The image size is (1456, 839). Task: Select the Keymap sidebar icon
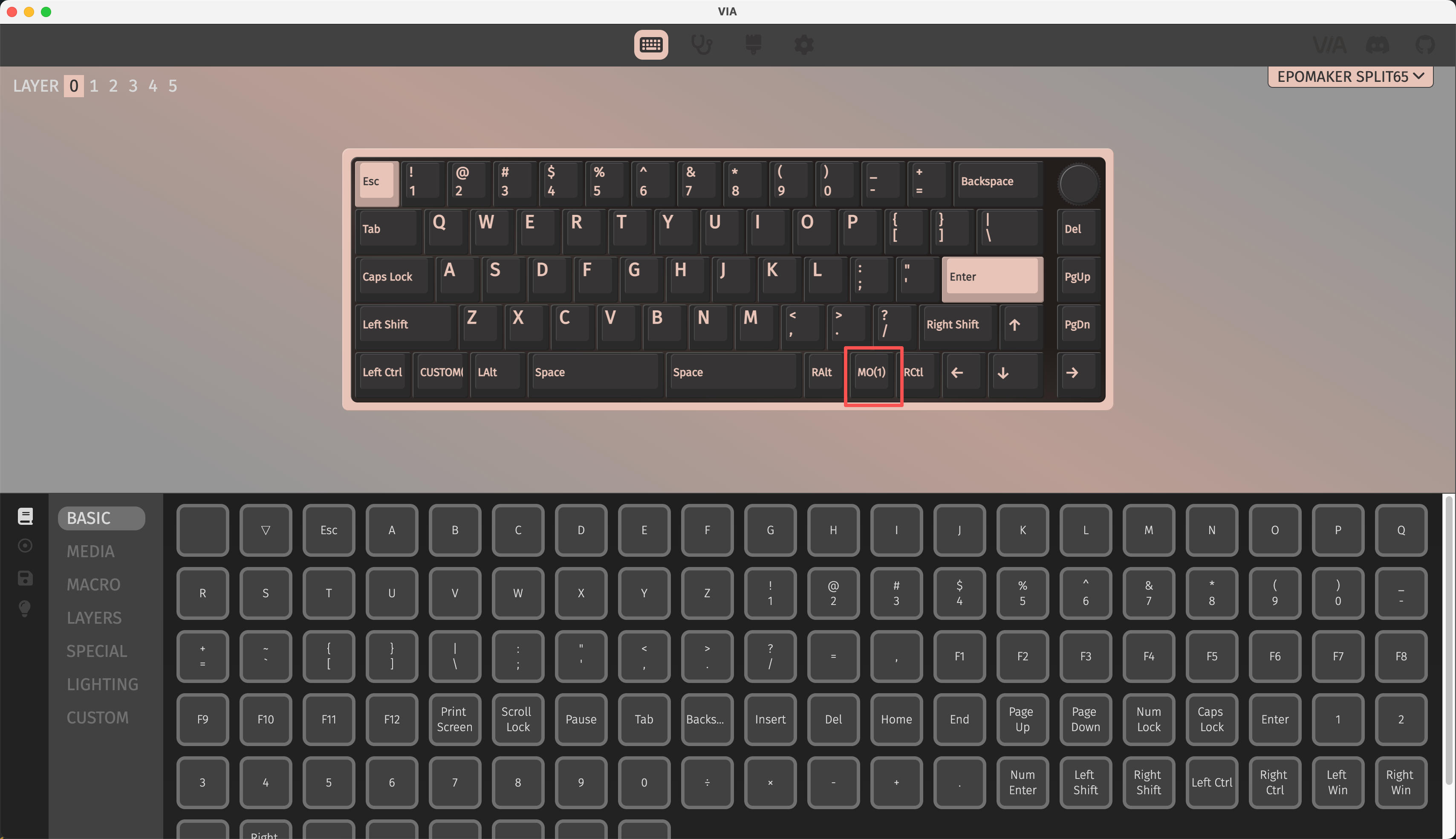coord(25,516)
